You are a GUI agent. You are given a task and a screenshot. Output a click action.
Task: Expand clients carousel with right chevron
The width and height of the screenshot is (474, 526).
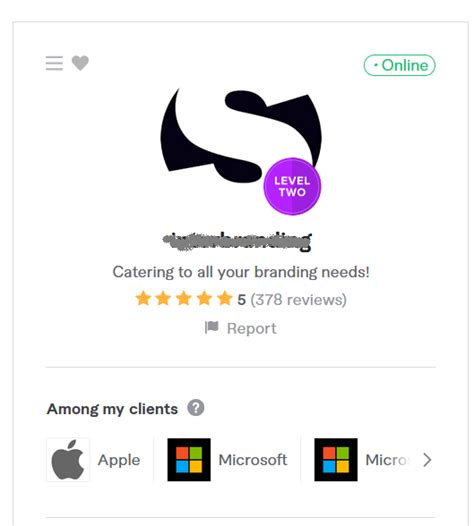427,460
